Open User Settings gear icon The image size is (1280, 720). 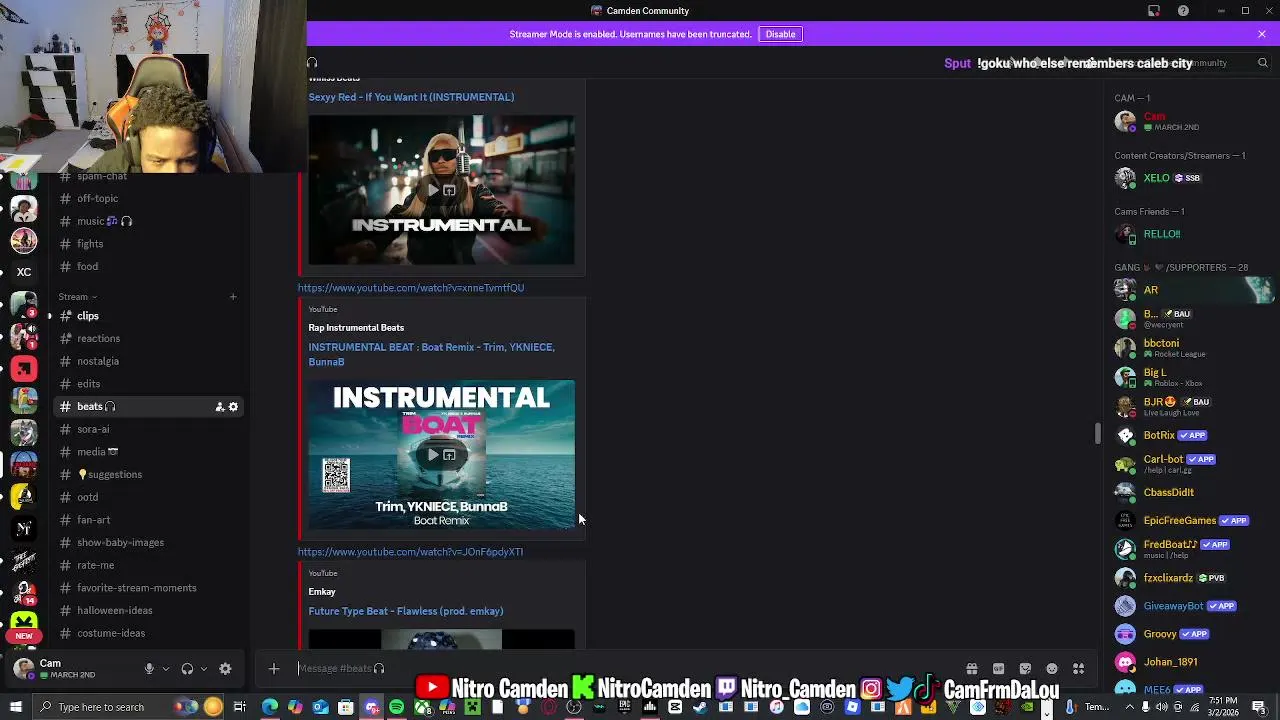225,669
